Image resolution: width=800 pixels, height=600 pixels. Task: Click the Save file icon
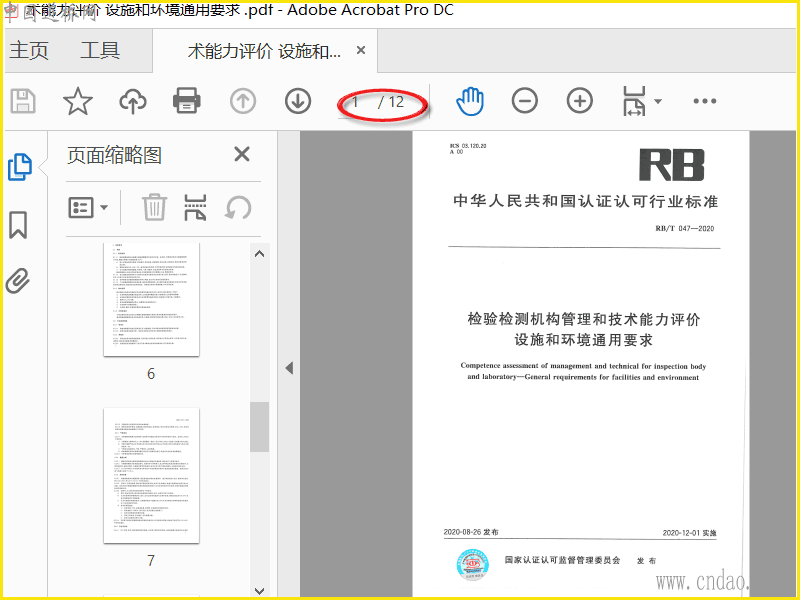coord(23,101)
